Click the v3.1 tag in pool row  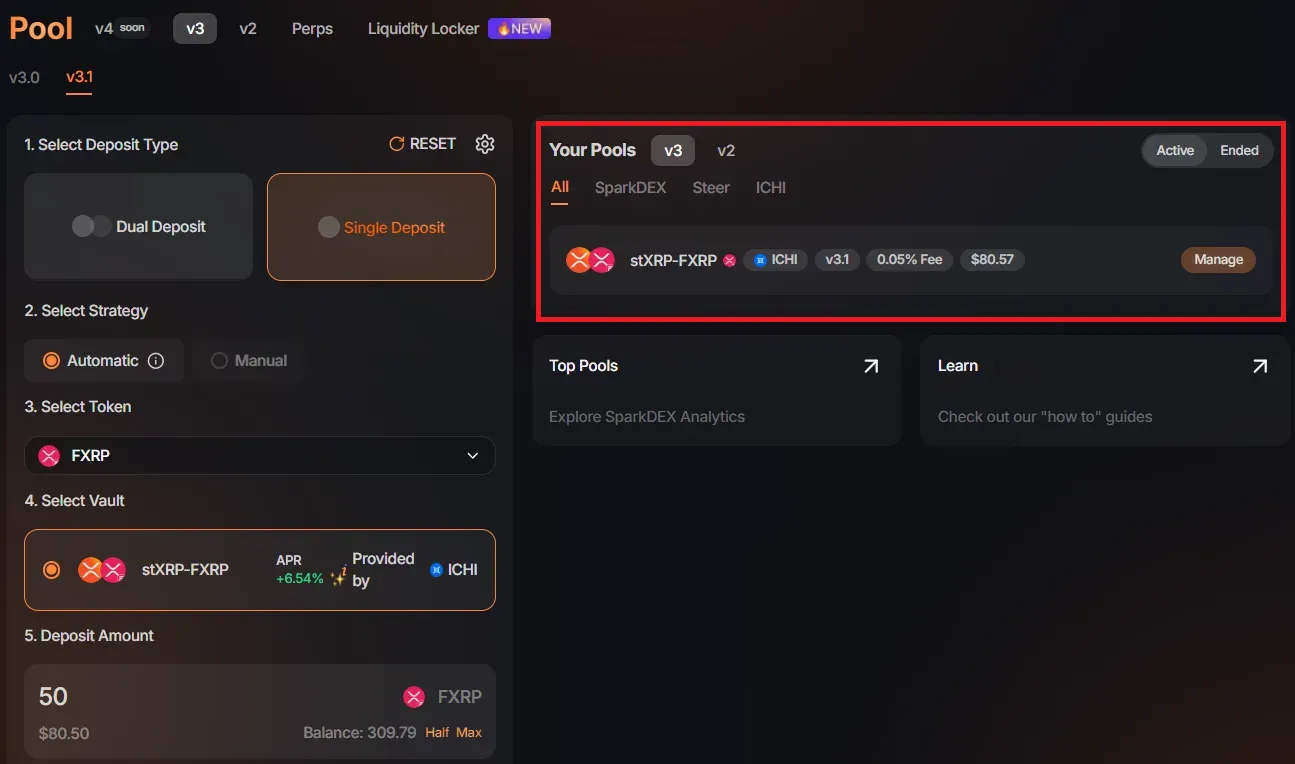pyautogui.click(x=837, y=260)
